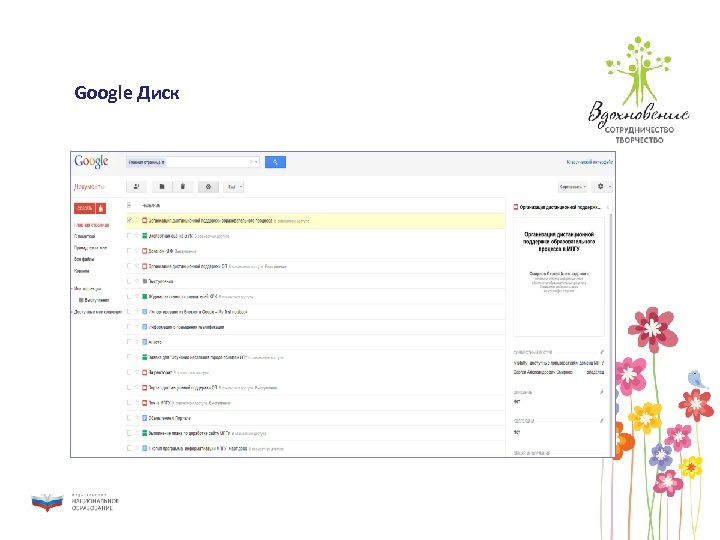Check the last row март 2008 checkbox
This screenshot has width=720, height=540.
click(x=129, y=448)
